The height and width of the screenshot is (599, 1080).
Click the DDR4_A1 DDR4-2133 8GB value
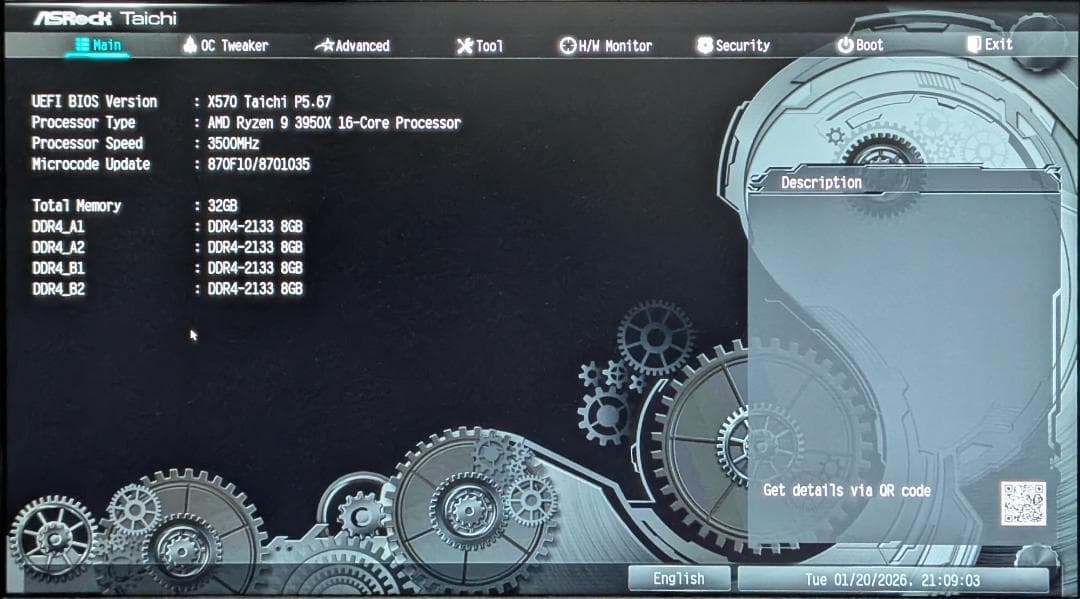click(x=255, y=227)
